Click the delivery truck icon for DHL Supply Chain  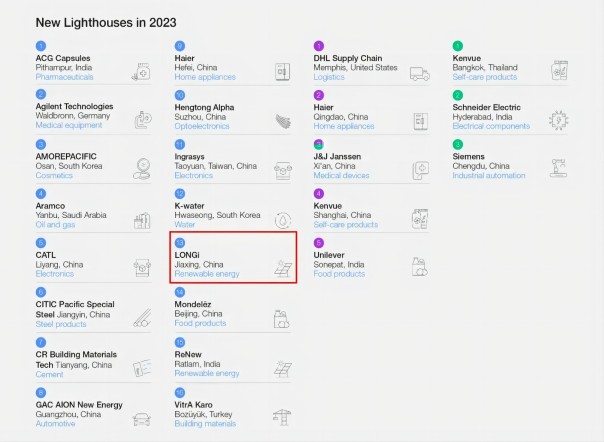[421, 72]
